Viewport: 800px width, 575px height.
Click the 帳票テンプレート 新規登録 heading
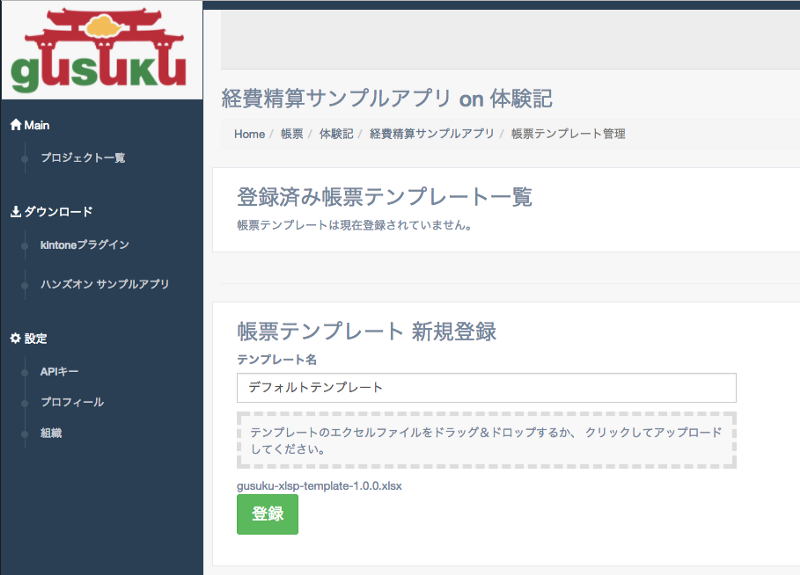366,332
